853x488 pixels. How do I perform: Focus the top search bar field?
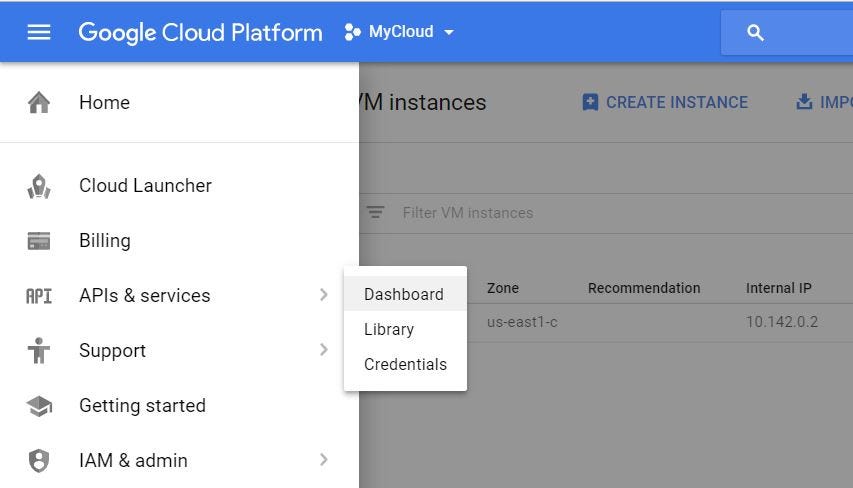(x=787, y=33)
